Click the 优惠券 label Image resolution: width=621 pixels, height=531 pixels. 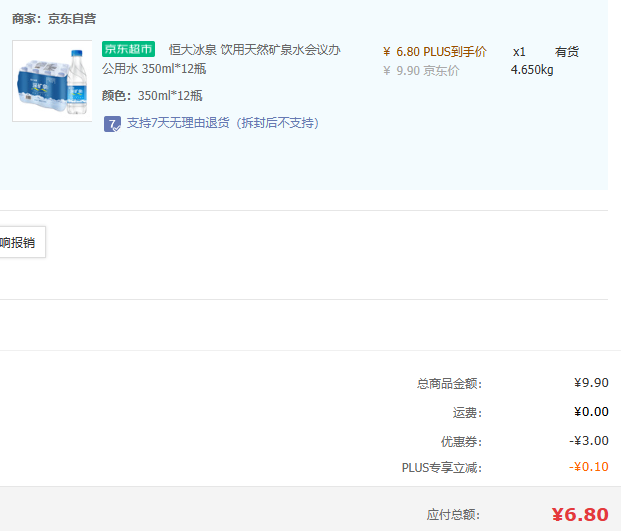pyautogui.click(x=461, y=442)
